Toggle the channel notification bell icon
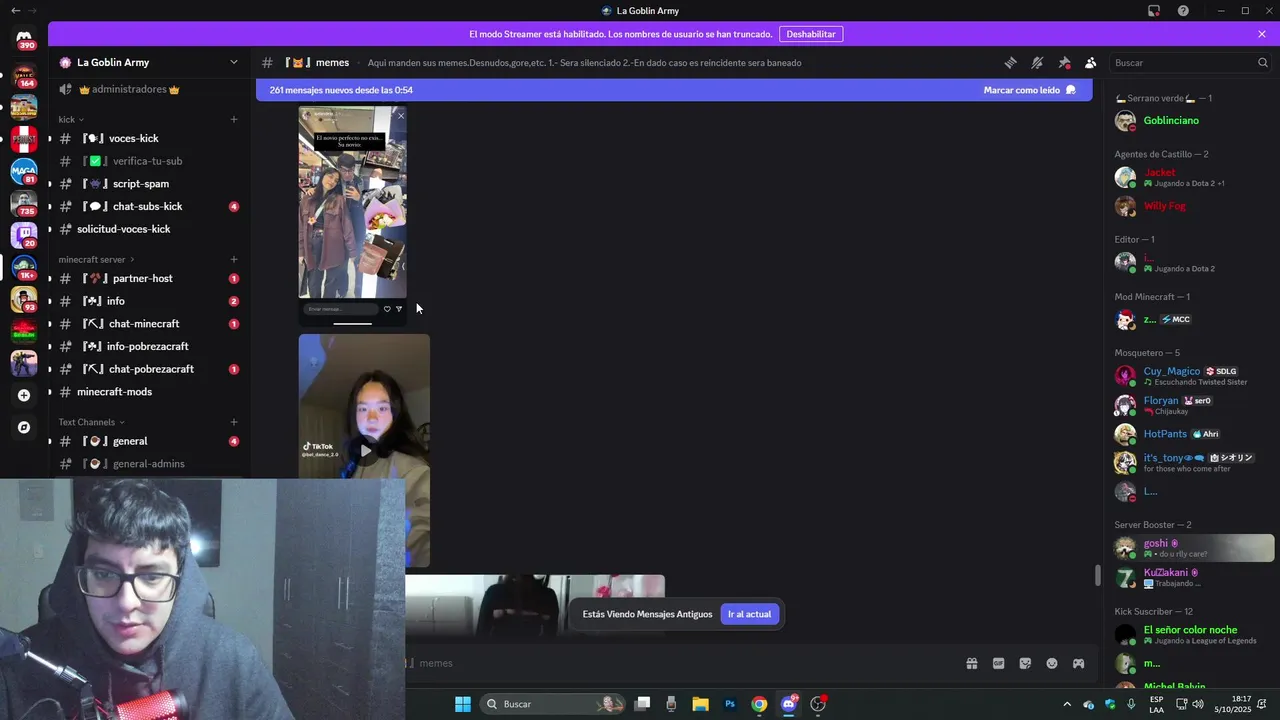 (x=1037, y=62)
